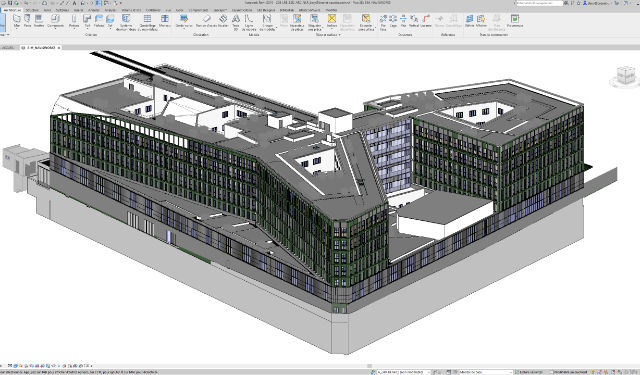This screenshot has width=640, height=375.
Task: Open the Structure ribbon tab
Action: pos(32,10)
